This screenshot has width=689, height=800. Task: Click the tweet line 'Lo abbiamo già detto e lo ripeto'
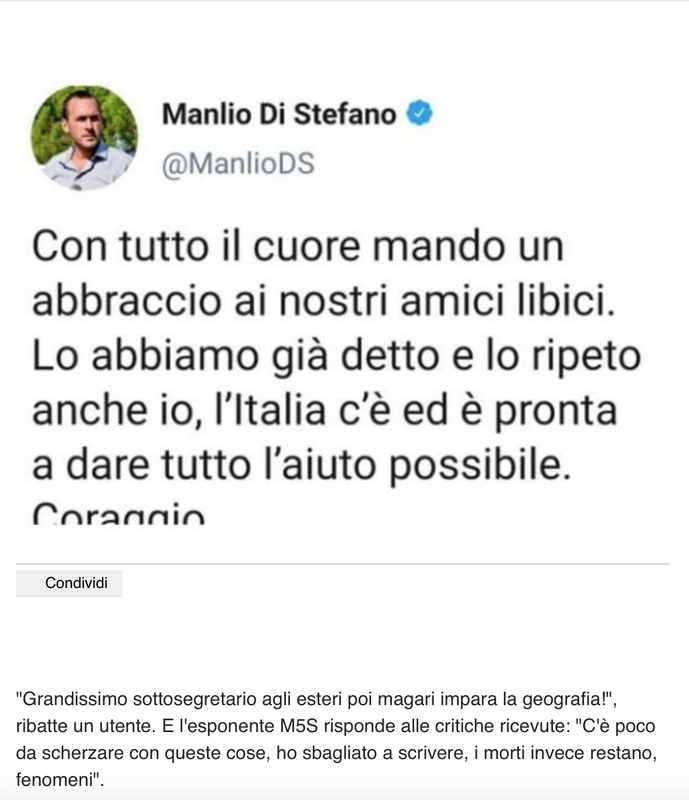pos(336,357)
